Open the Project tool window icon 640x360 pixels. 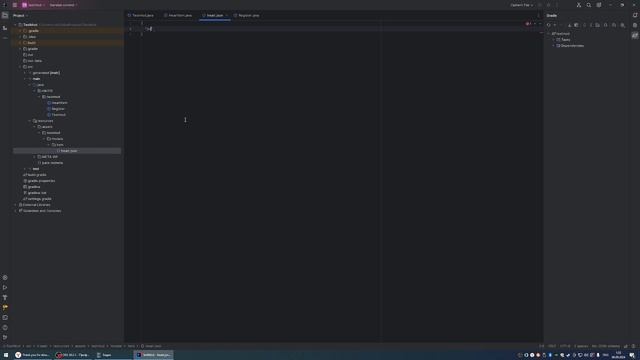5,16
